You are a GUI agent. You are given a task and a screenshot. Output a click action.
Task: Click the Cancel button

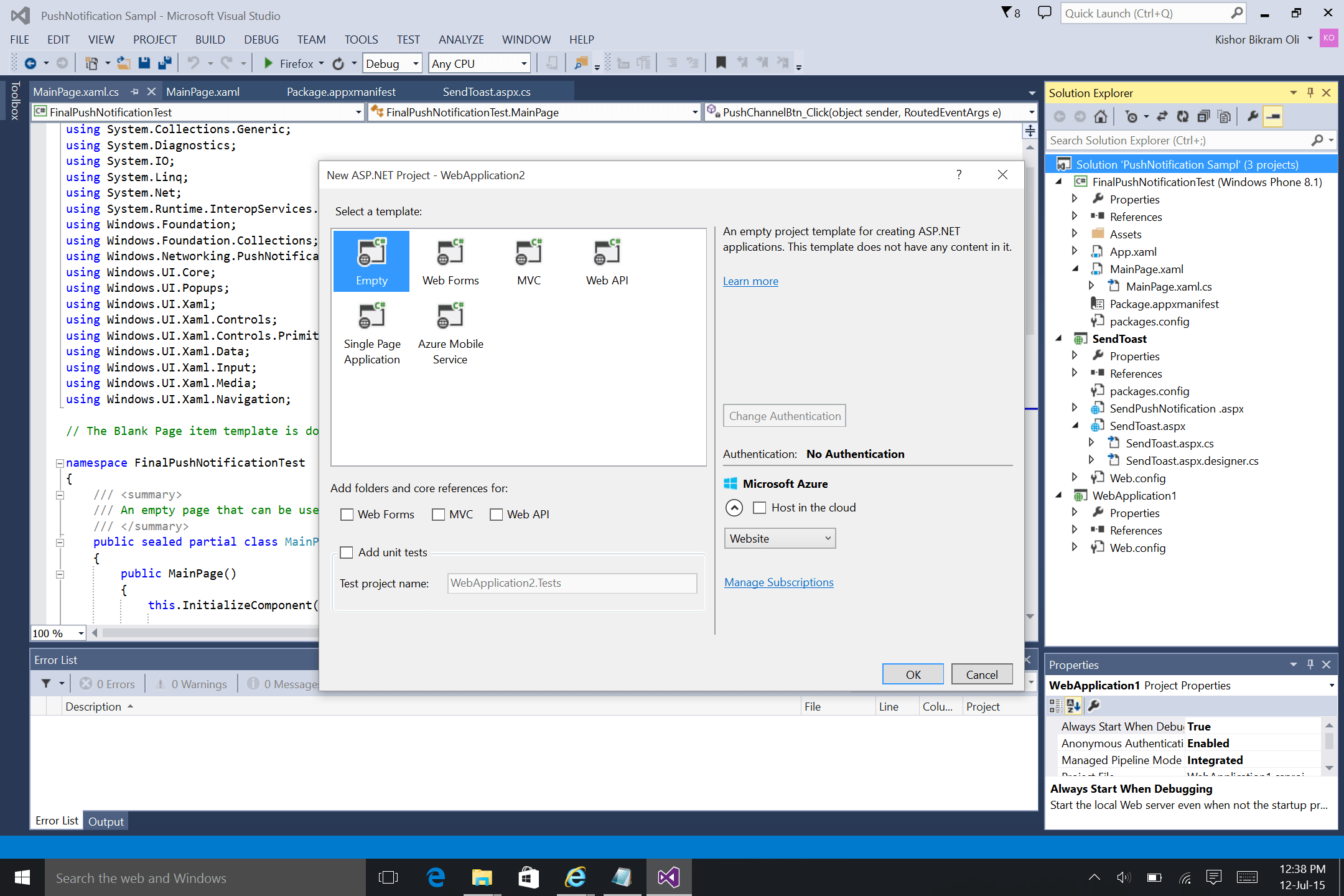point(982,674)
